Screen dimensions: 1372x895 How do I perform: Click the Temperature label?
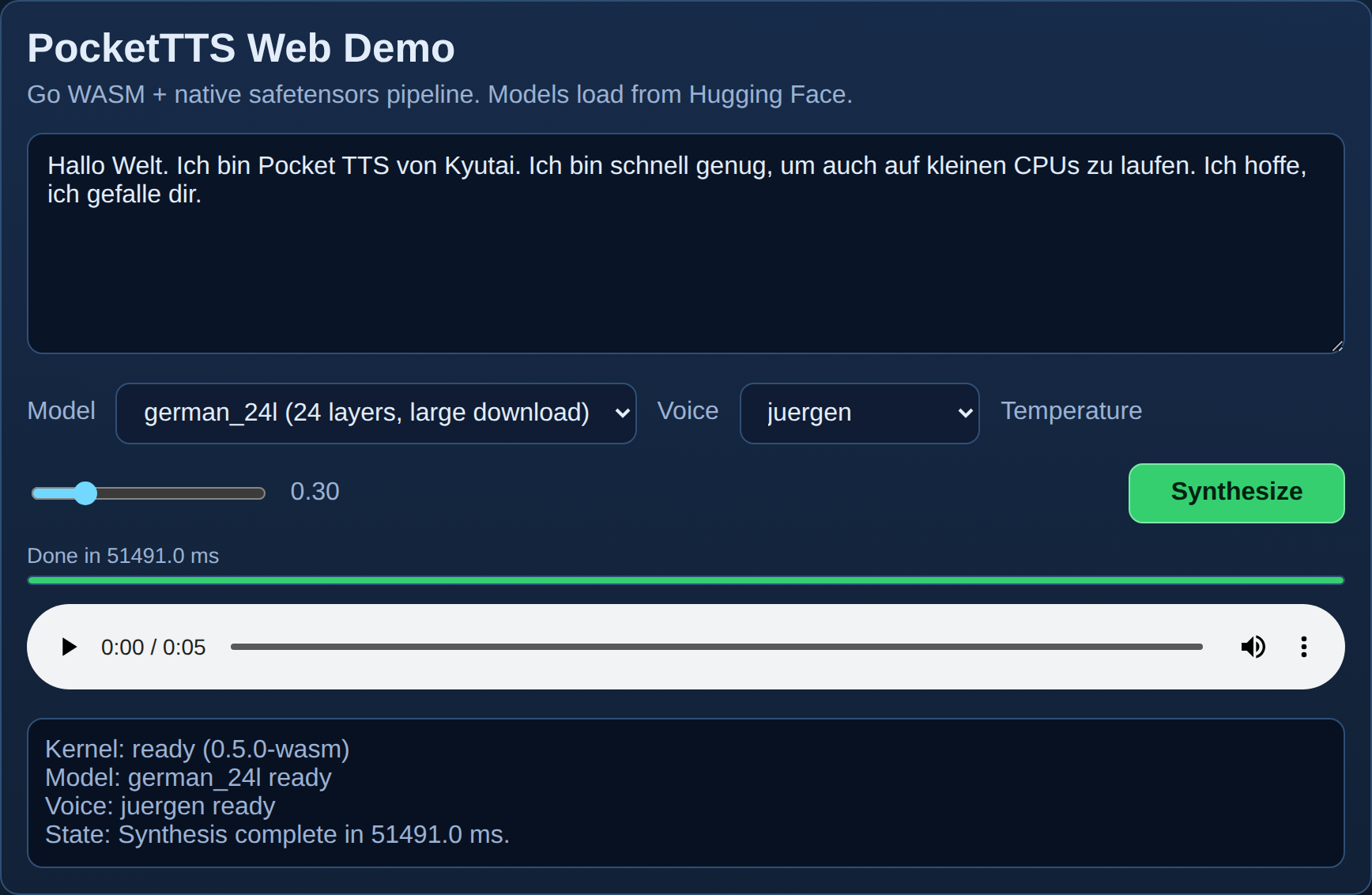click(x=1071, y=411)
